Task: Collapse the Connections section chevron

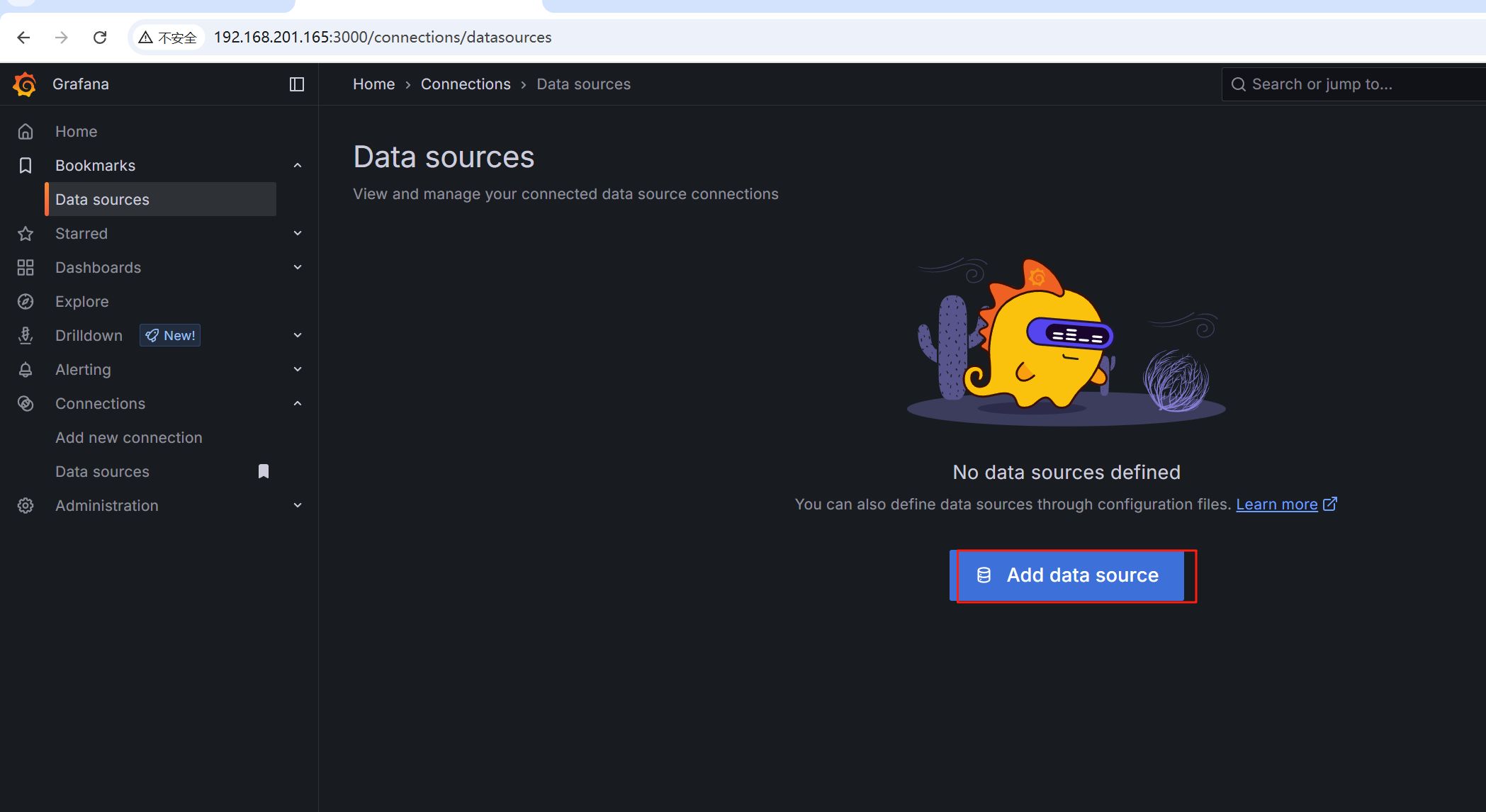Action: (x=298, y=404)
